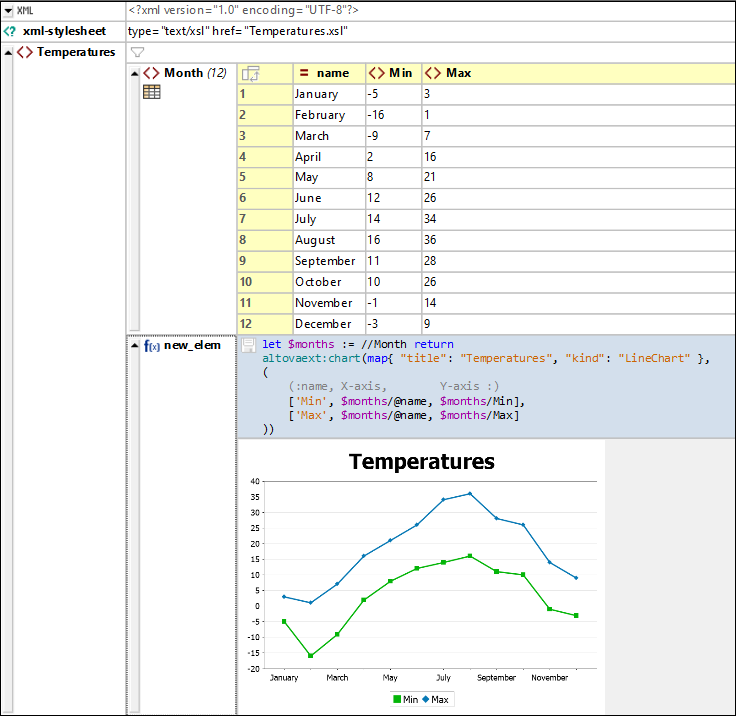Select row number 7 header
The width and height of the screenshot is (736, 716).
[264, 219]
